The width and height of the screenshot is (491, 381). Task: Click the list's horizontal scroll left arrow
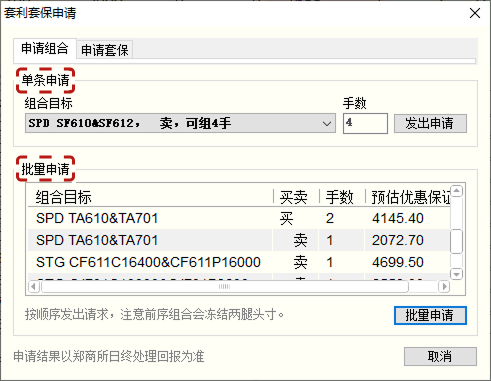(x=34, y=286)
